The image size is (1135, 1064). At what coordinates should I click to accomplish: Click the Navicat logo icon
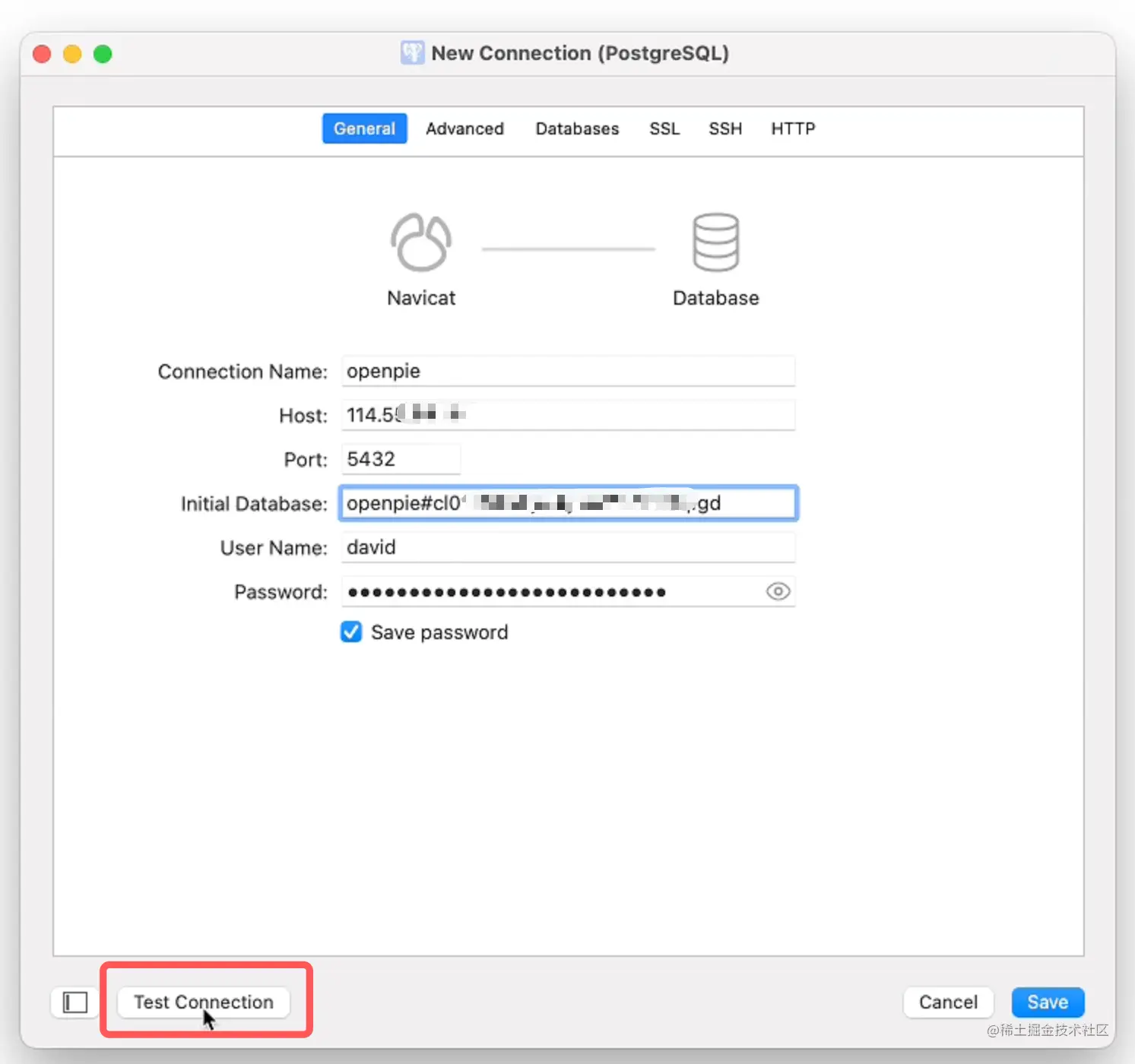pos(421,242)
